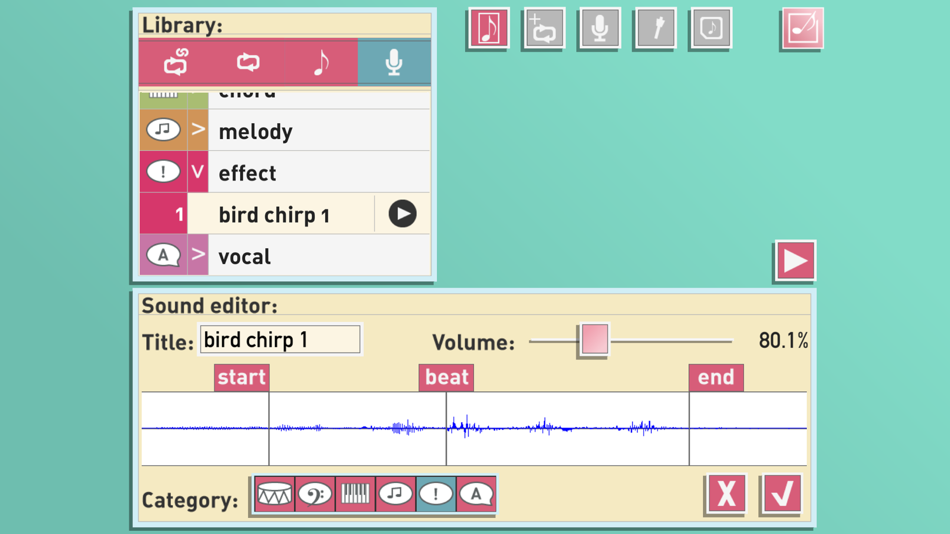Open the song file toolbar icon
This screenshot has height=534, width=950.
point(711,28)
